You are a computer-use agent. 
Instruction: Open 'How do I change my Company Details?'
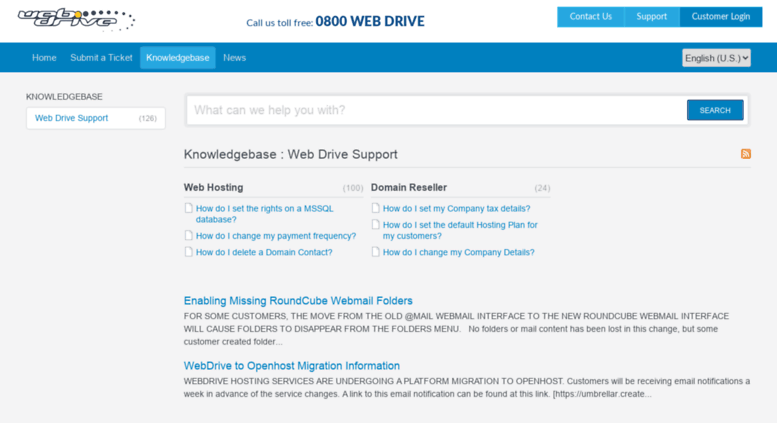tap(458, 252)
